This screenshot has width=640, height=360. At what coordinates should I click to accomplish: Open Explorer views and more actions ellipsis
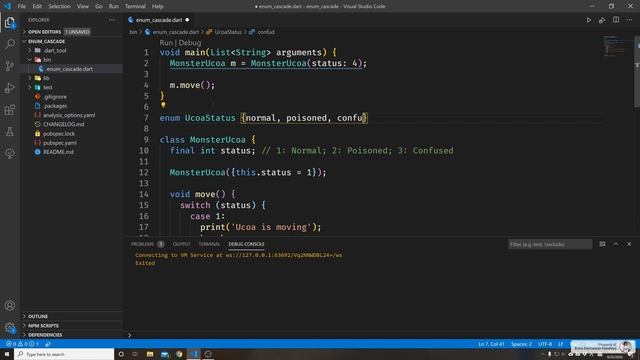tap(112, 20)
